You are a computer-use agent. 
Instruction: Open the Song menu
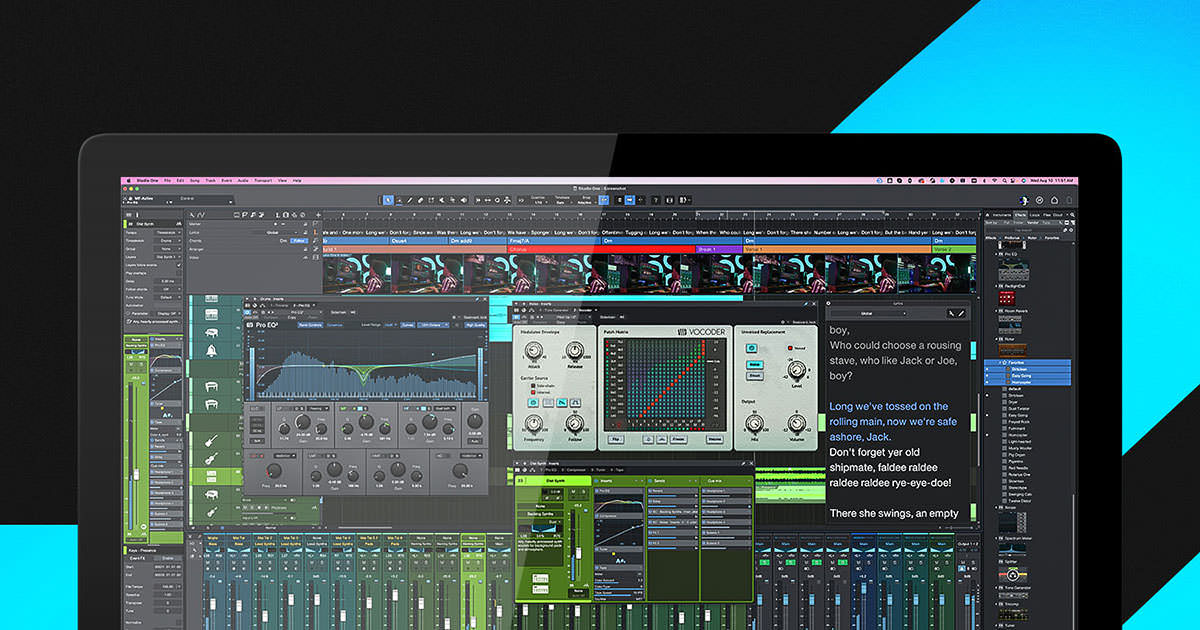coord(195,180)
